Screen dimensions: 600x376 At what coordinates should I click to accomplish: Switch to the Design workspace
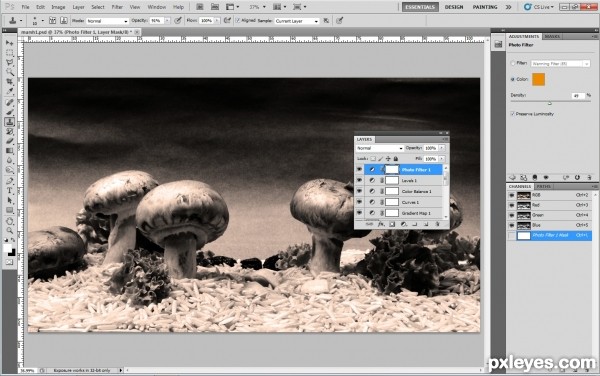454,7
